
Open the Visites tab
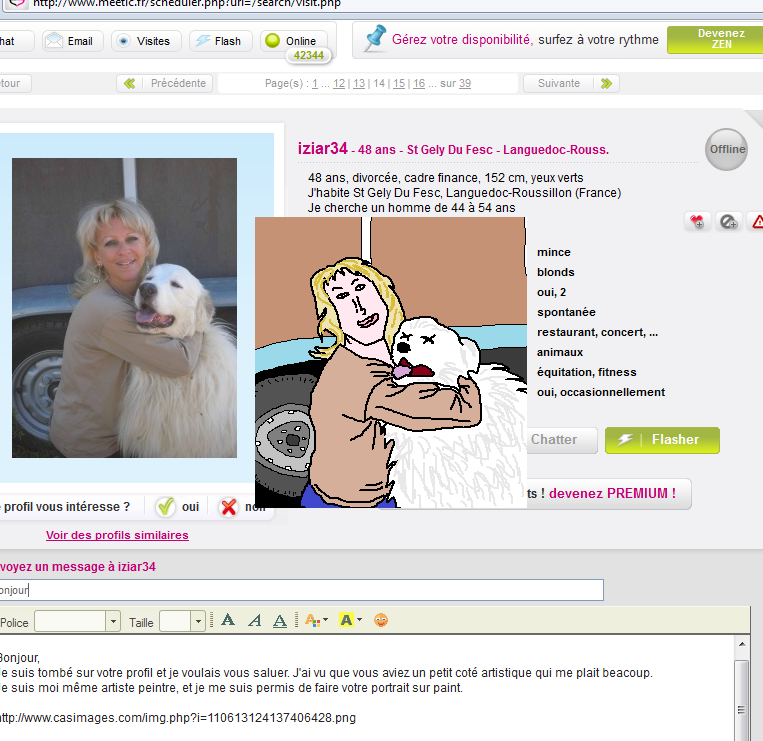[x=144, y=41]
